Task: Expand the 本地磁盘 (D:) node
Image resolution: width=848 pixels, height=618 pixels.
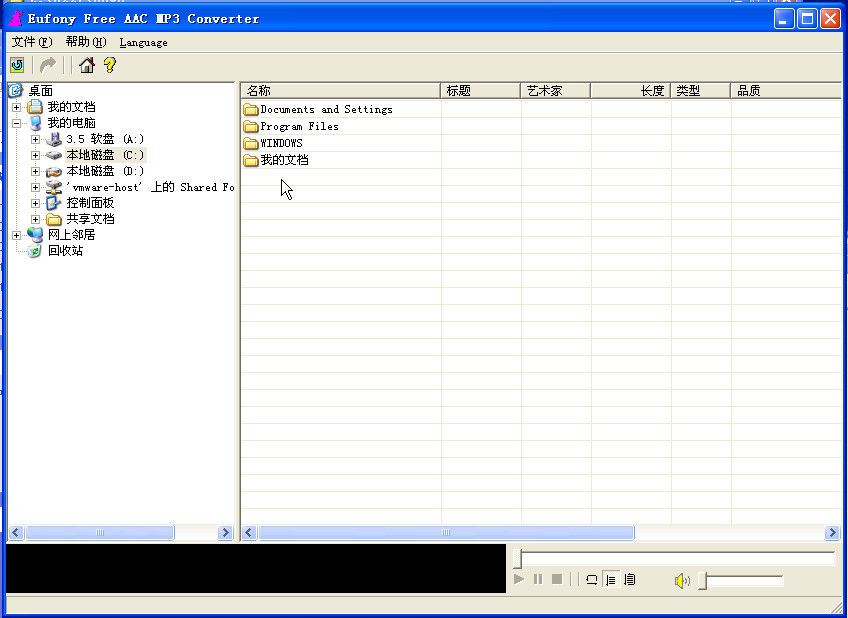Action: click(36, 171)
